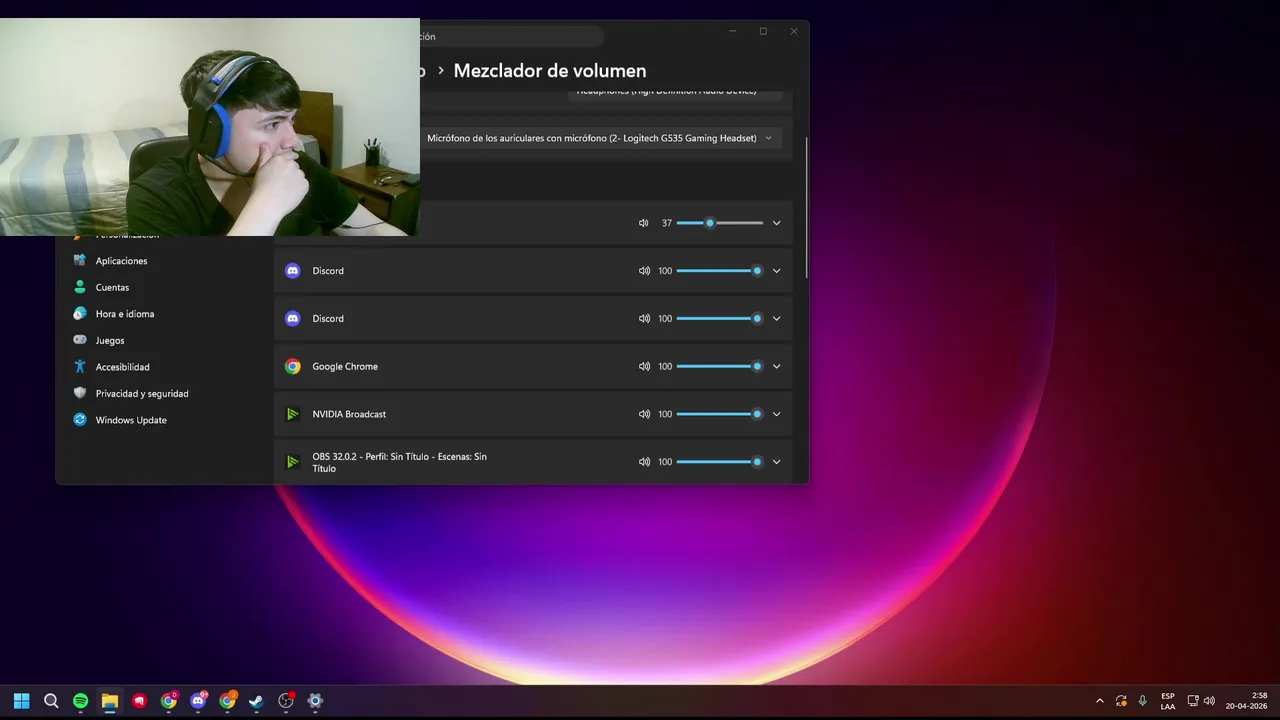The height and width of the screenshot is (720, 1280).
Task: Mute the speaker icon beside volume 37
Action: 644,223
